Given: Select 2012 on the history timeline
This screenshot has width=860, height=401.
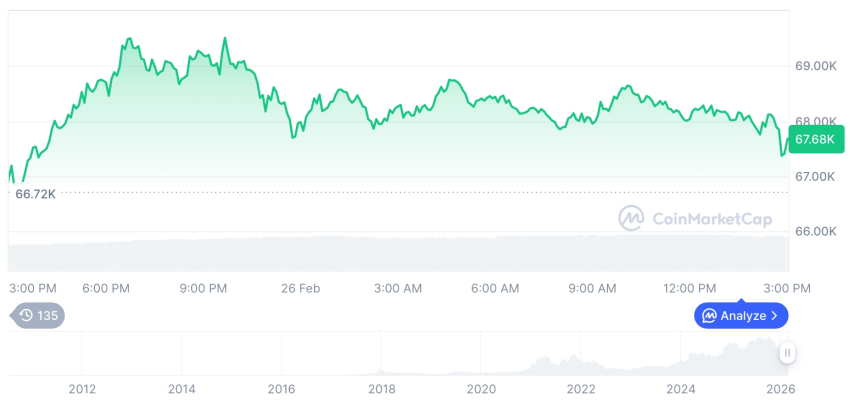Looking at the screenshot, I should (x=82, y=389).
